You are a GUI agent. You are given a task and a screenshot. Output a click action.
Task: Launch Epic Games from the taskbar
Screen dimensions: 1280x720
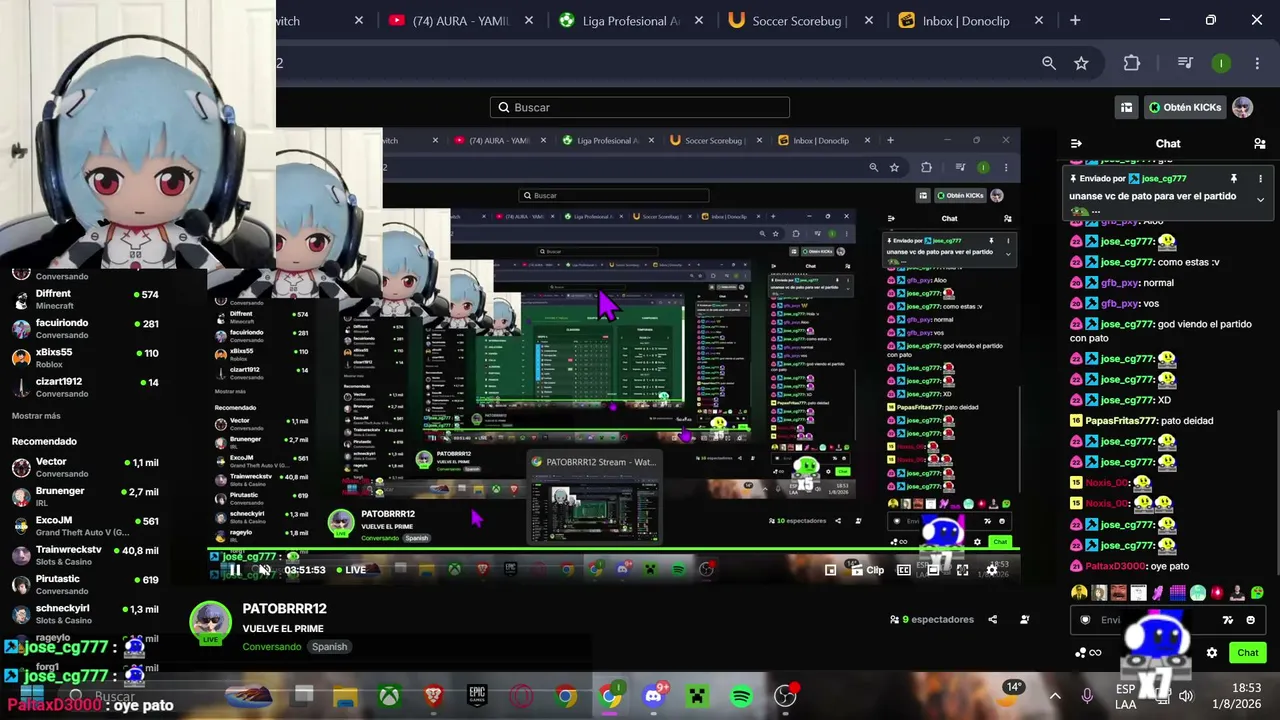[x=477, y=696]
